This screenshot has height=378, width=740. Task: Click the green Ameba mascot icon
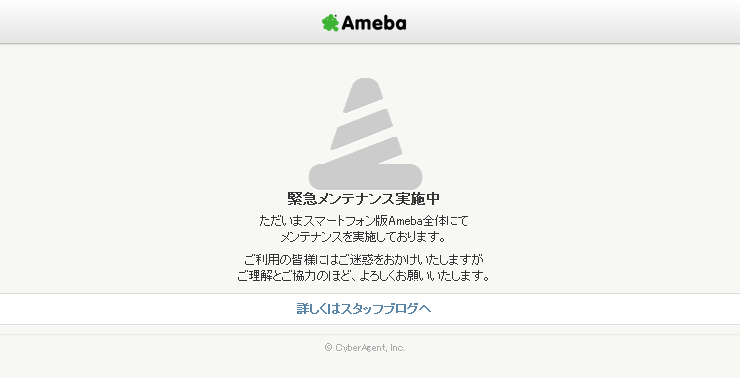click(330, 23)
